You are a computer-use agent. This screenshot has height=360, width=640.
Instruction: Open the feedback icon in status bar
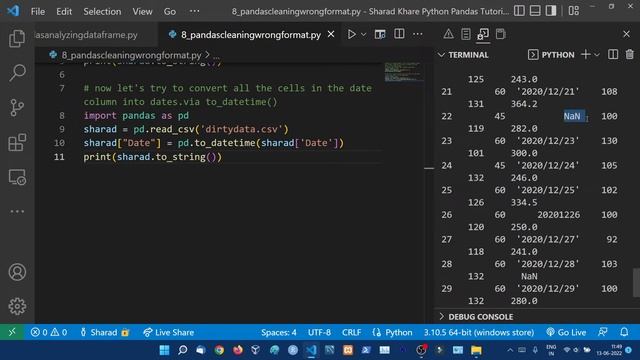(x=603, y=332)
